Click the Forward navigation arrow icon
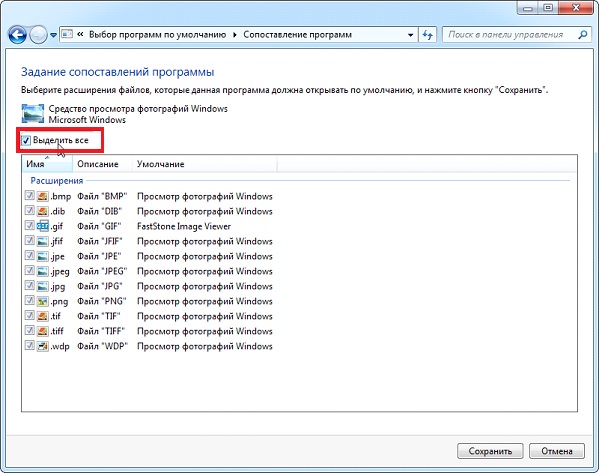Image resolution: width=599 pixels, height=473 pixels. pos(38,35)
